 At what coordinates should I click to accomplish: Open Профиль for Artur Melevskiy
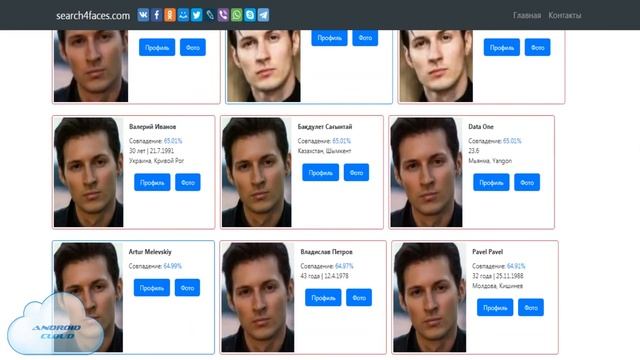click(152, 288)
